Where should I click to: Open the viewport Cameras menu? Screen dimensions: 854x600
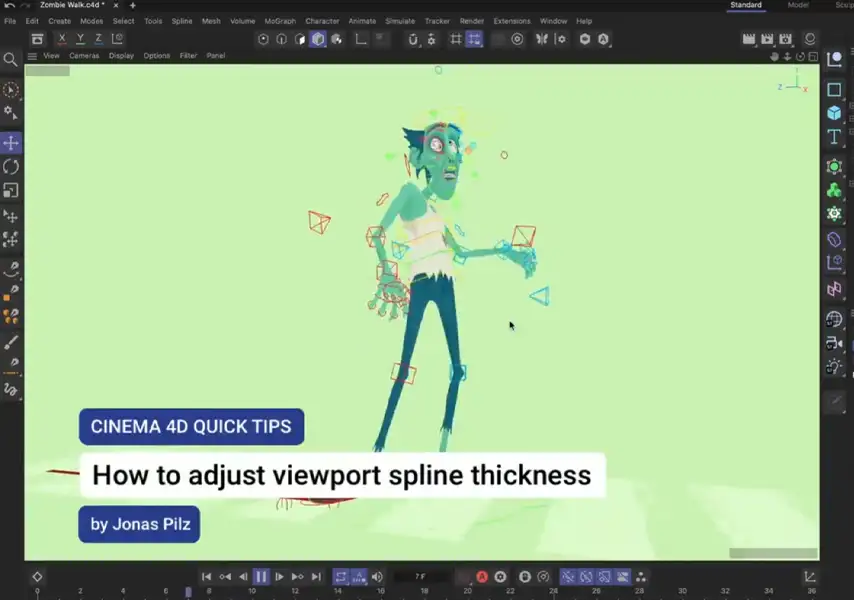(x=84, y=56)
